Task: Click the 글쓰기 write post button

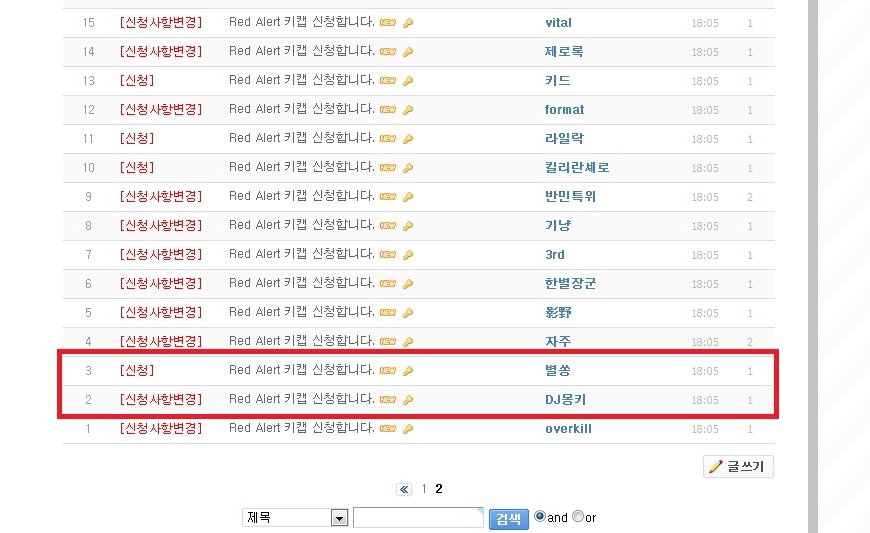Action: [x=738, y=466]
